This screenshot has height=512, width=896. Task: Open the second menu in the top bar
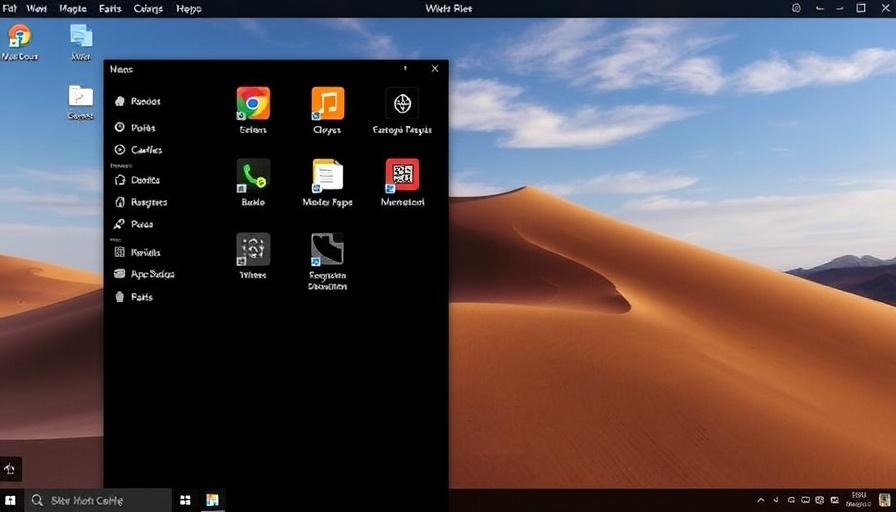(x=37, y=9)
